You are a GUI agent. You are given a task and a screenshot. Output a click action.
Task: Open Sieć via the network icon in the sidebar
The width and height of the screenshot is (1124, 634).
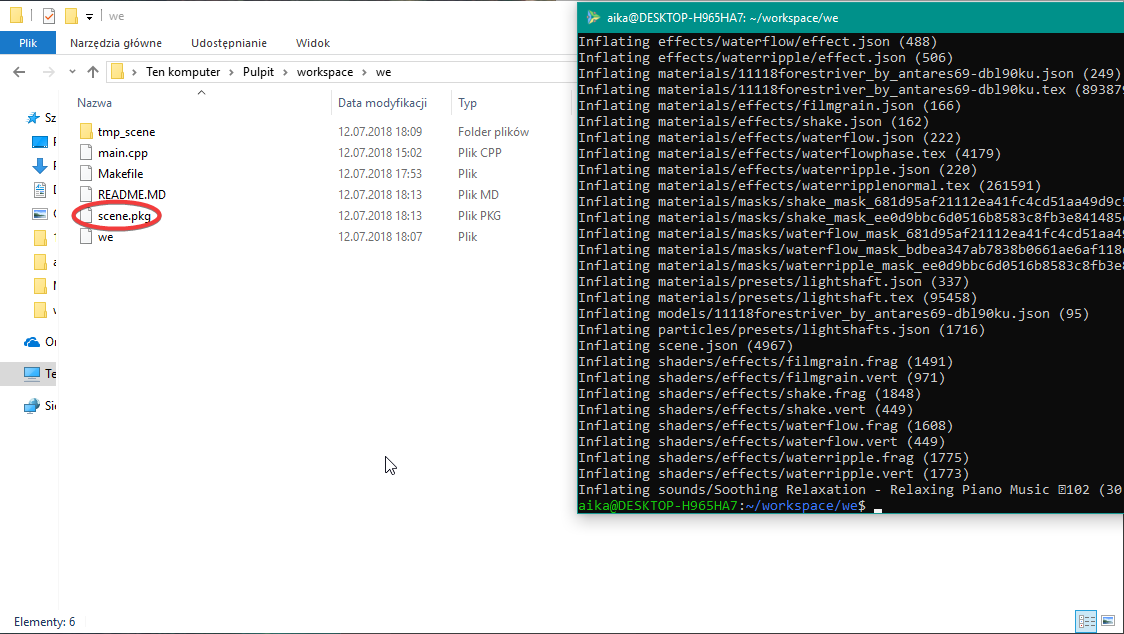coord(33,406)
